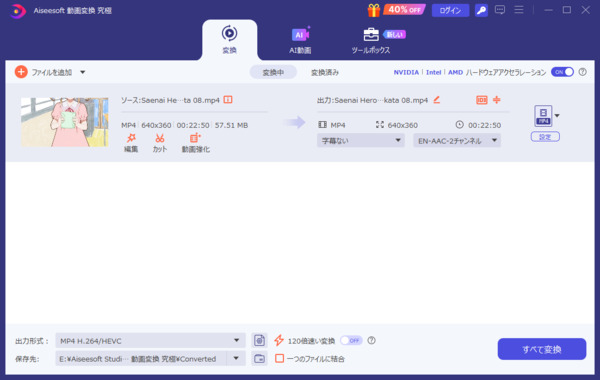The image size is (600, 380).
Task: Toggle the 120倍速い変換 switch
Action: coord(351,340)
